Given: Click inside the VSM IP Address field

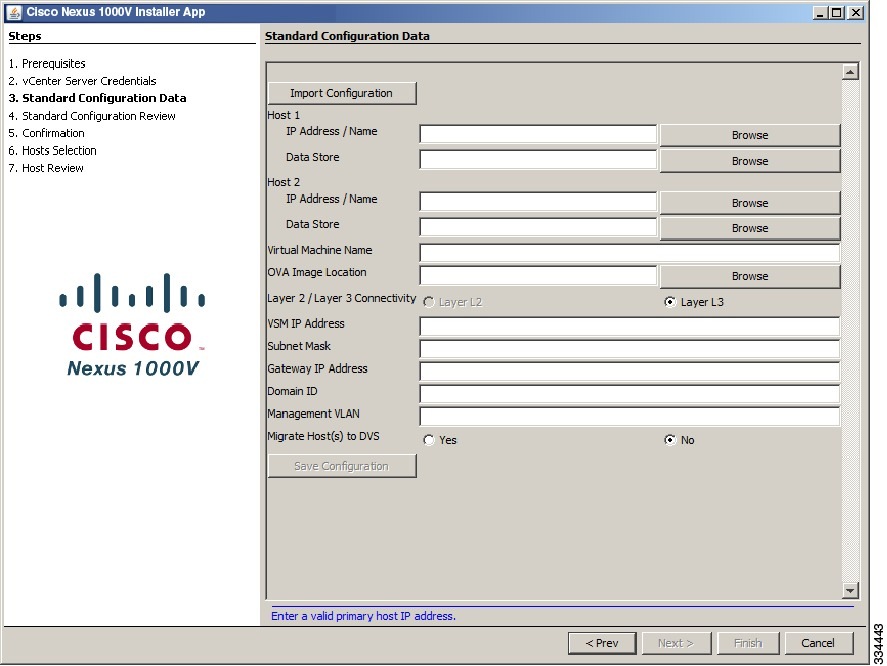Looking at the screenshot, I should (x=628, y=324).
